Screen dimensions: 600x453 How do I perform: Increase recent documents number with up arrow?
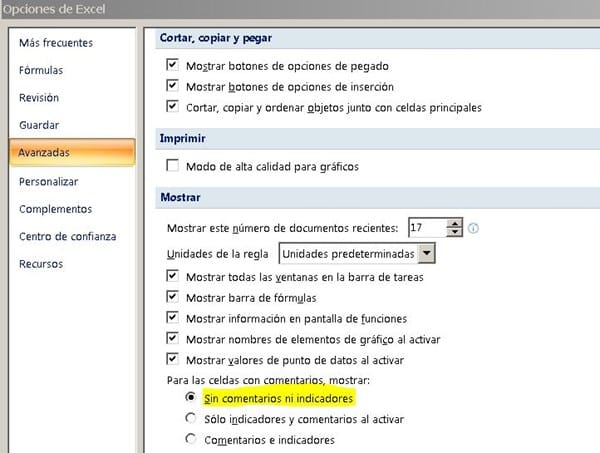pyautogui.click(x=455, y=223)
